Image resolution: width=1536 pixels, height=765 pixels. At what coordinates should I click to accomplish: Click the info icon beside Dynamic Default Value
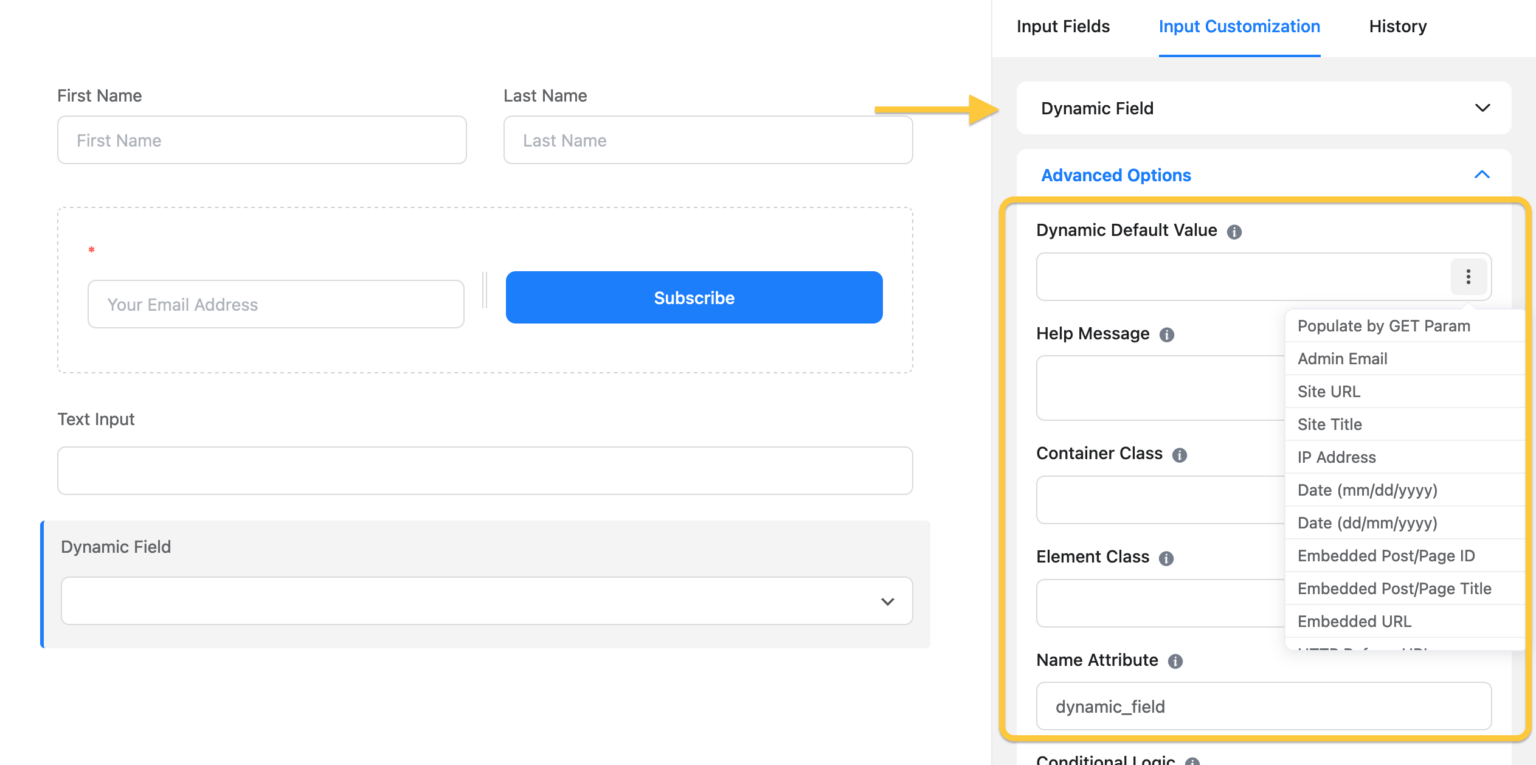point(1234,231)
